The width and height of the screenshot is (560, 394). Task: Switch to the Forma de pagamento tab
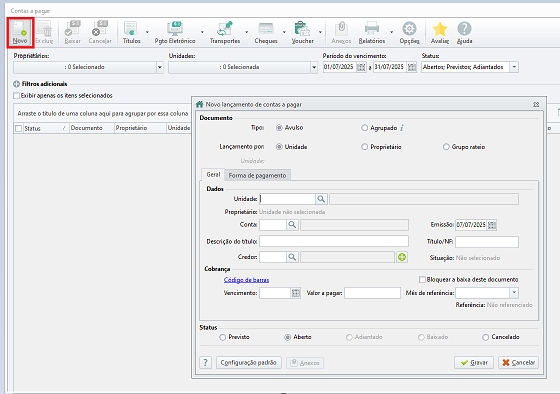coord(258,175)
